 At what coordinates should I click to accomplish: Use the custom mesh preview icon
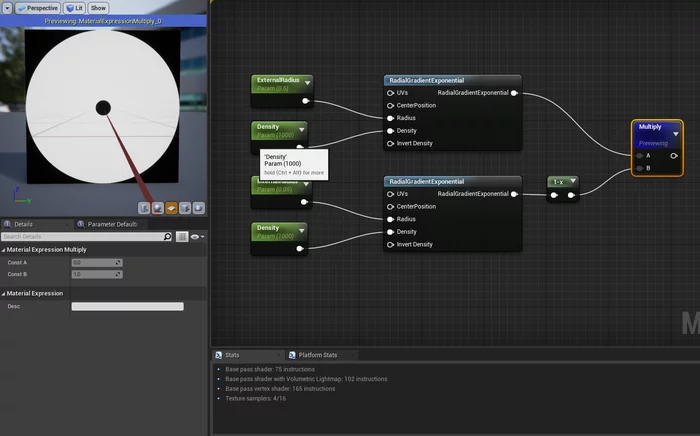(199, 208)
